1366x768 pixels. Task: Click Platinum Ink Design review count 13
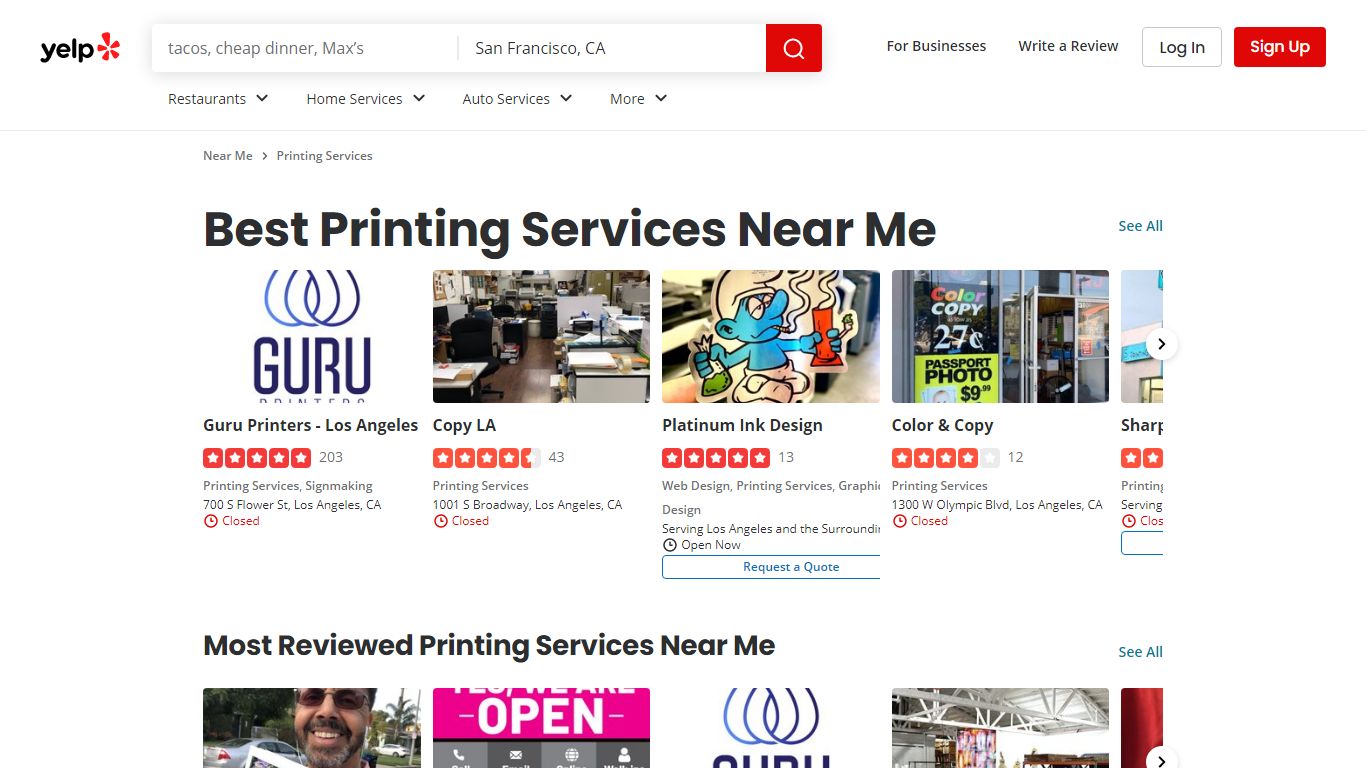(786, 457)
